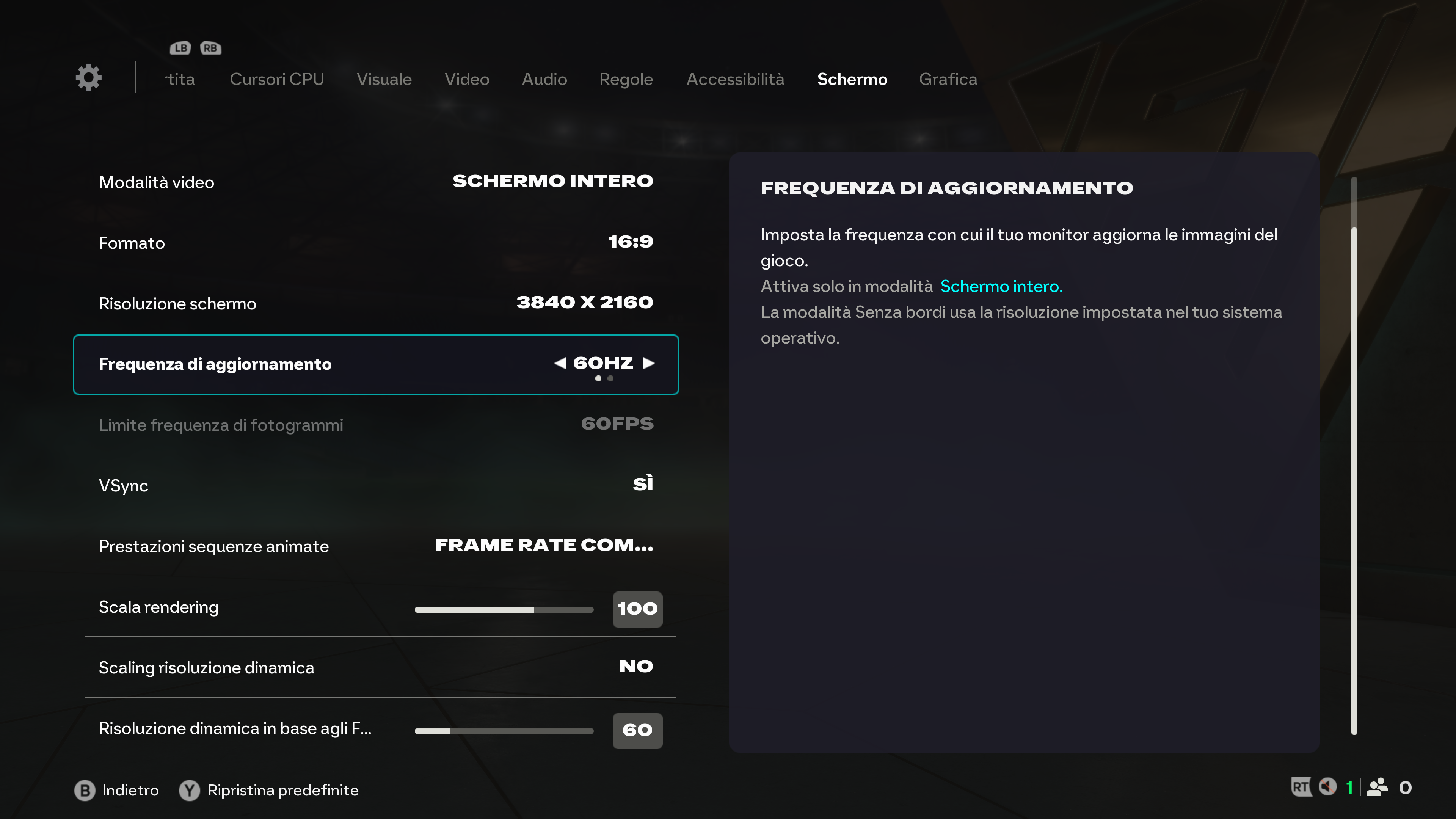Viewport: 1456px width, 819px height.
Task: Decrease refresh rate with left arrow
Action: pyautogui.click(x=560, y=363)
